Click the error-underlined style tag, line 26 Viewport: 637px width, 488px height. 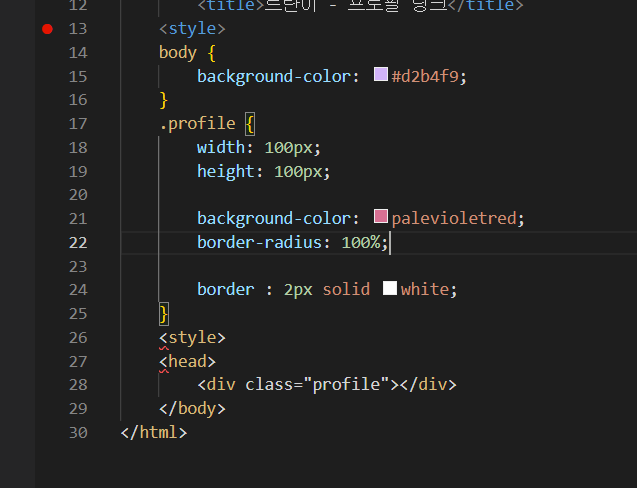[x=192, y=338]
